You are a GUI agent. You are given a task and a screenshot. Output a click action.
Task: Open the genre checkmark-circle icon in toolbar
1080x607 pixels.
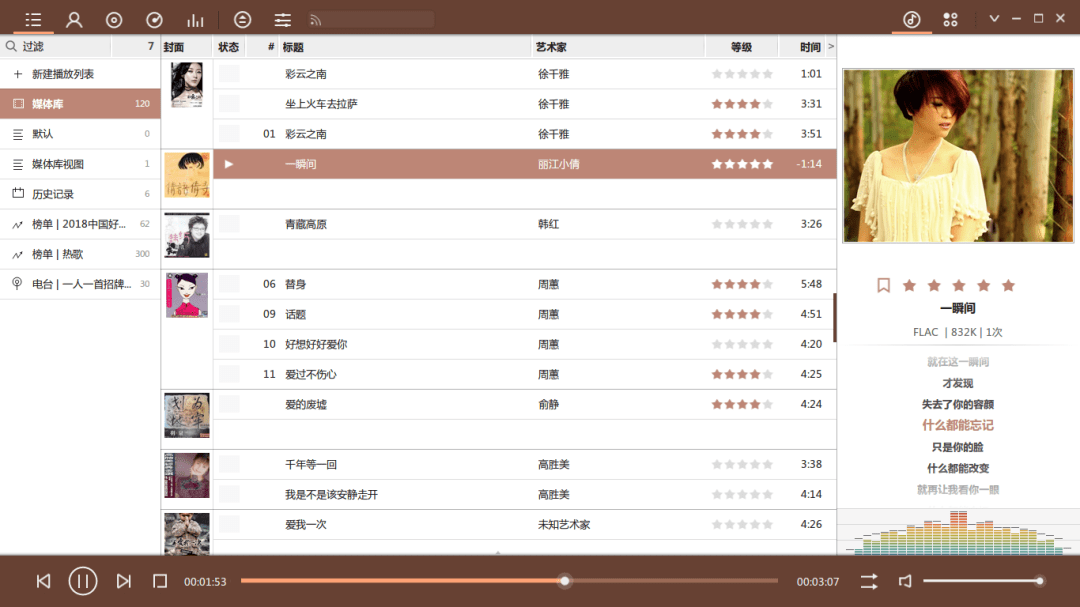[x=153, y=18]
